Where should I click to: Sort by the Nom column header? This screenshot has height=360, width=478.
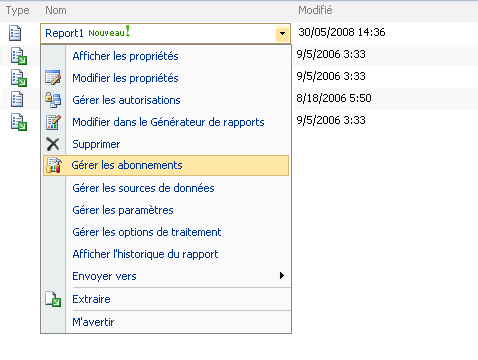point(56,10)
